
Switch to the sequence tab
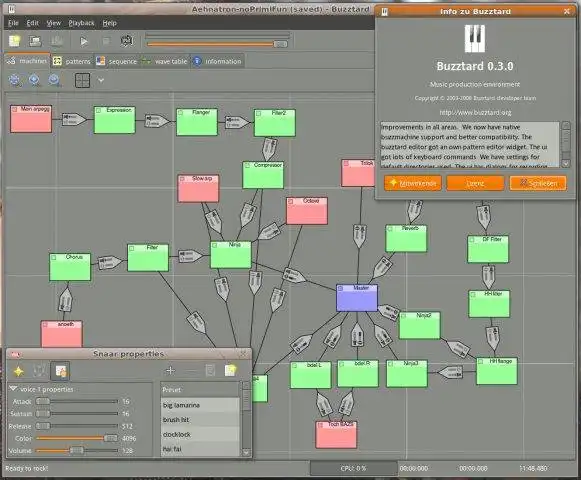coord(116,62)
